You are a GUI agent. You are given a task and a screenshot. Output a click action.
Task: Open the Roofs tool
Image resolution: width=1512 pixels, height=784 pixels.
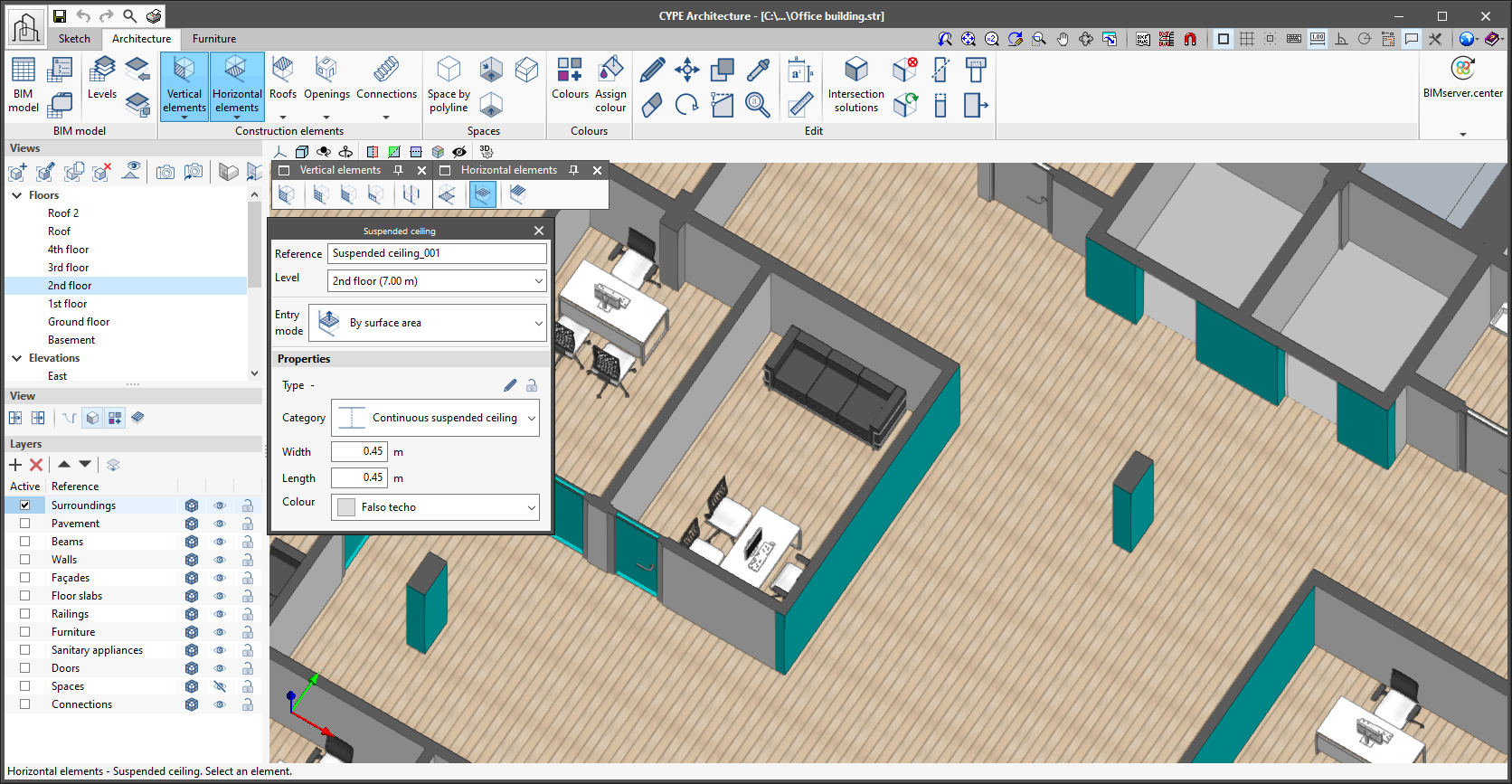[x=282, y=79]
